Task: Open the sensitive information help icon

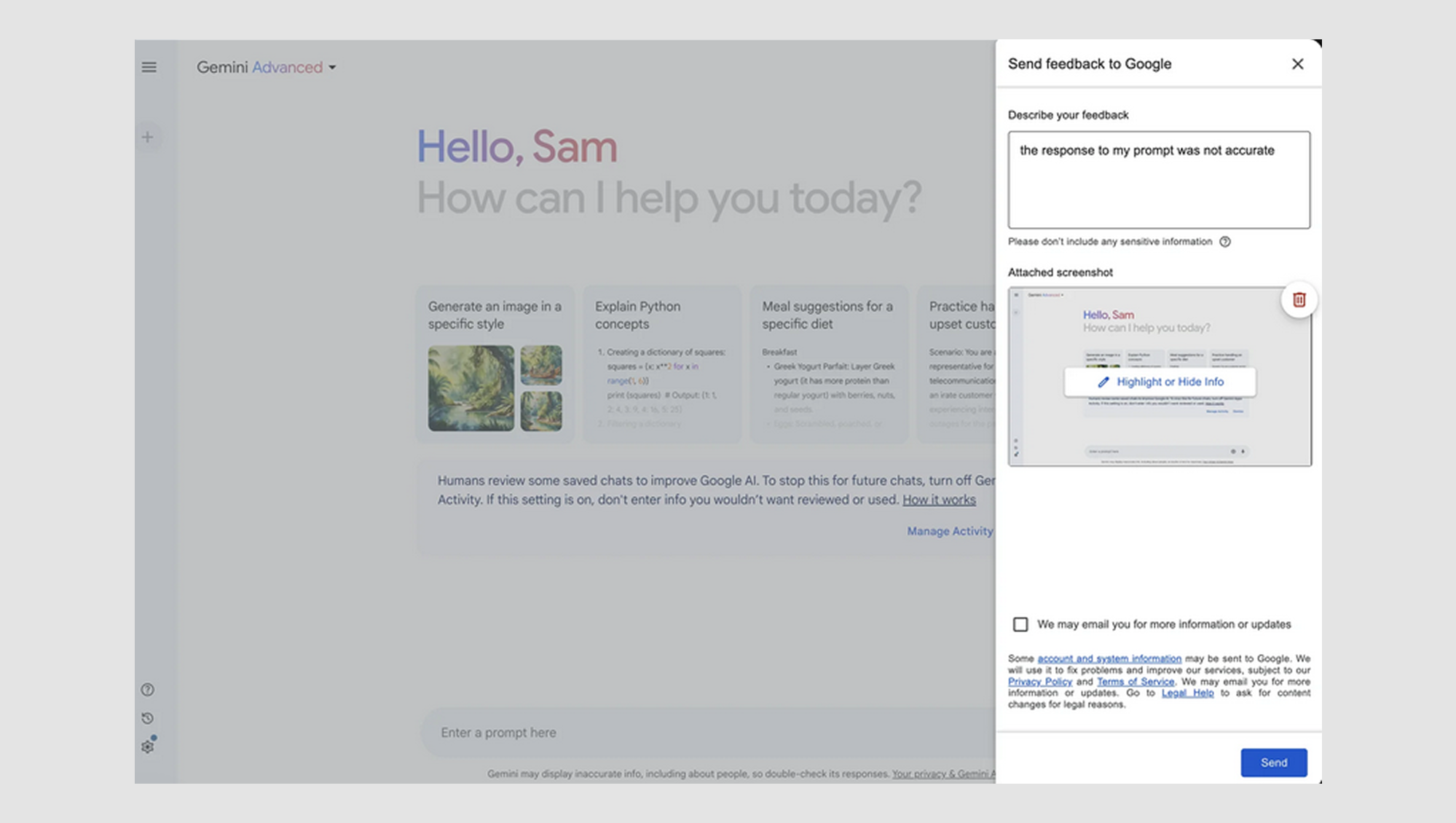Action: [1225, 242]
